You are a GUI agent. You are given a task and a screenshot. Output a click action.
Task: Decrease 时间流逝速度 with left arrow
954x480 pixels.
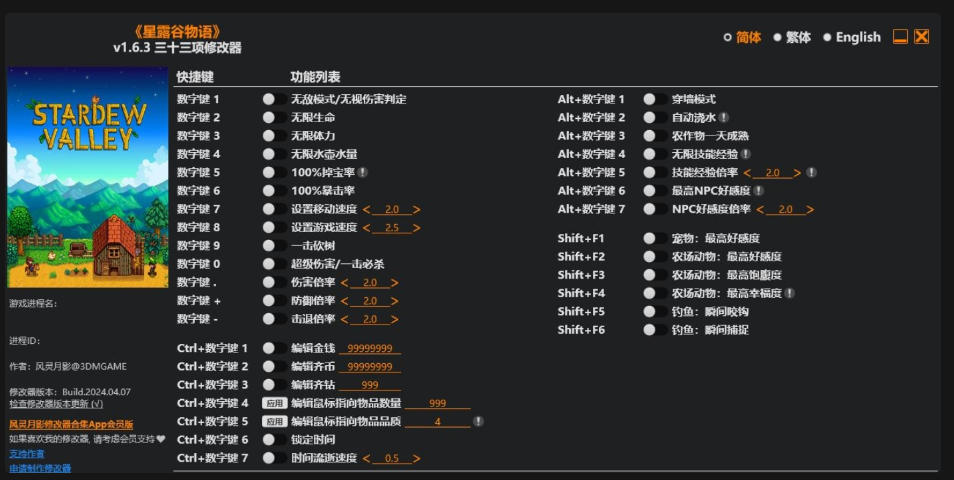tap(366, 458)
